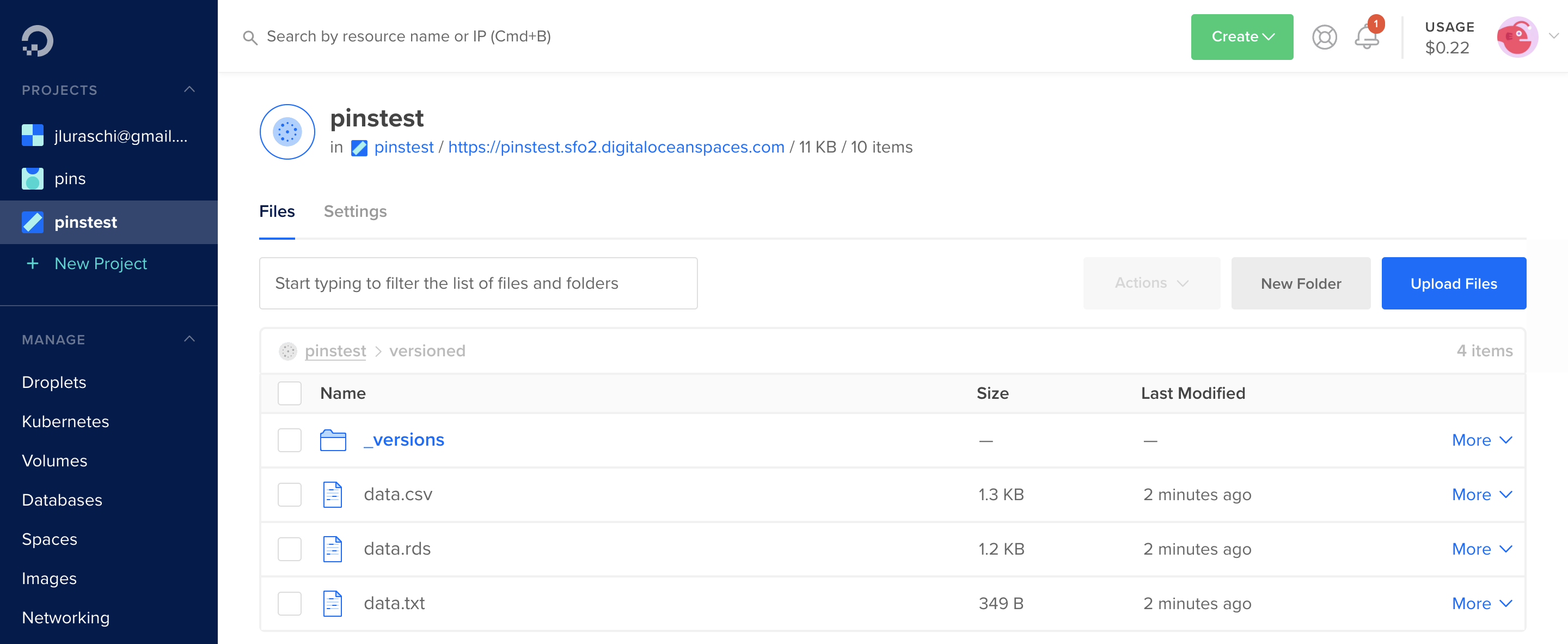
Task: Toggle checkbox for data.csv row
Action: [x=289, y=494]
